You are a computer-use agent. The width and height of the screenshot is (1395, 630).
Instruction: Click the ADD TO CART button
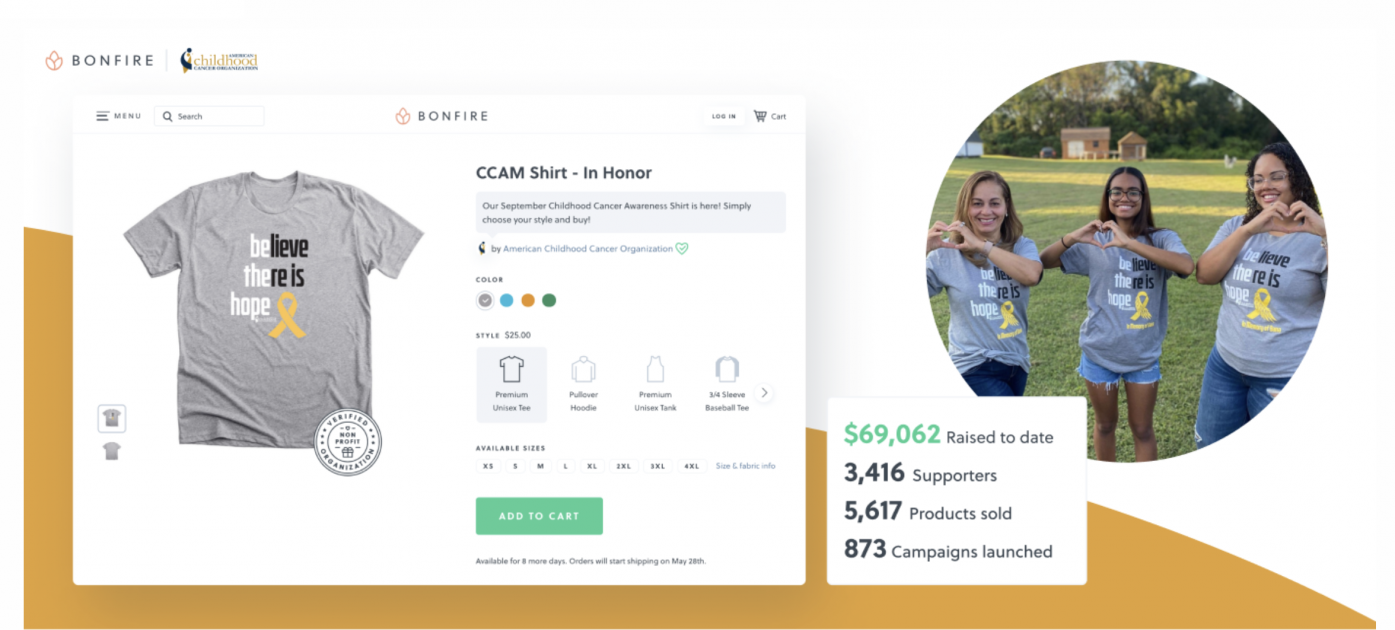click(539, 516)
